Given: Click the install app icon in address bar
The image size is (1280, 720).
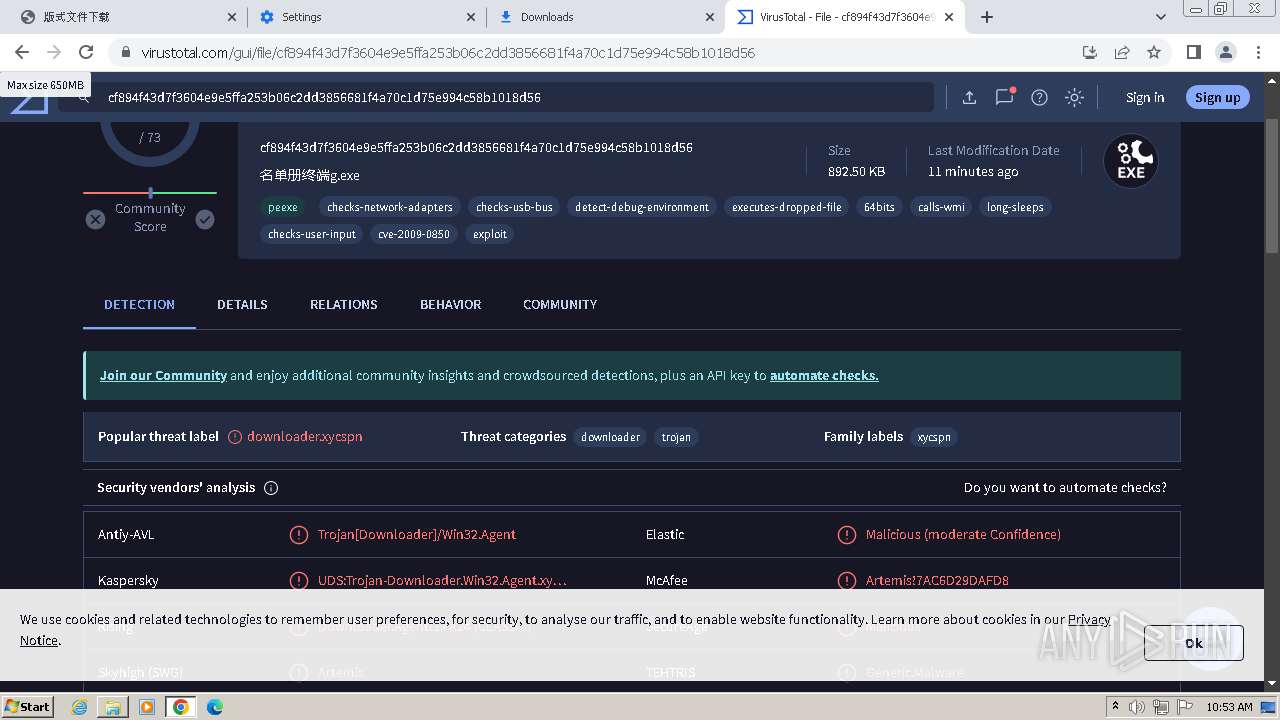Looking at the screenshot, I should click(x=1090, y=52).
